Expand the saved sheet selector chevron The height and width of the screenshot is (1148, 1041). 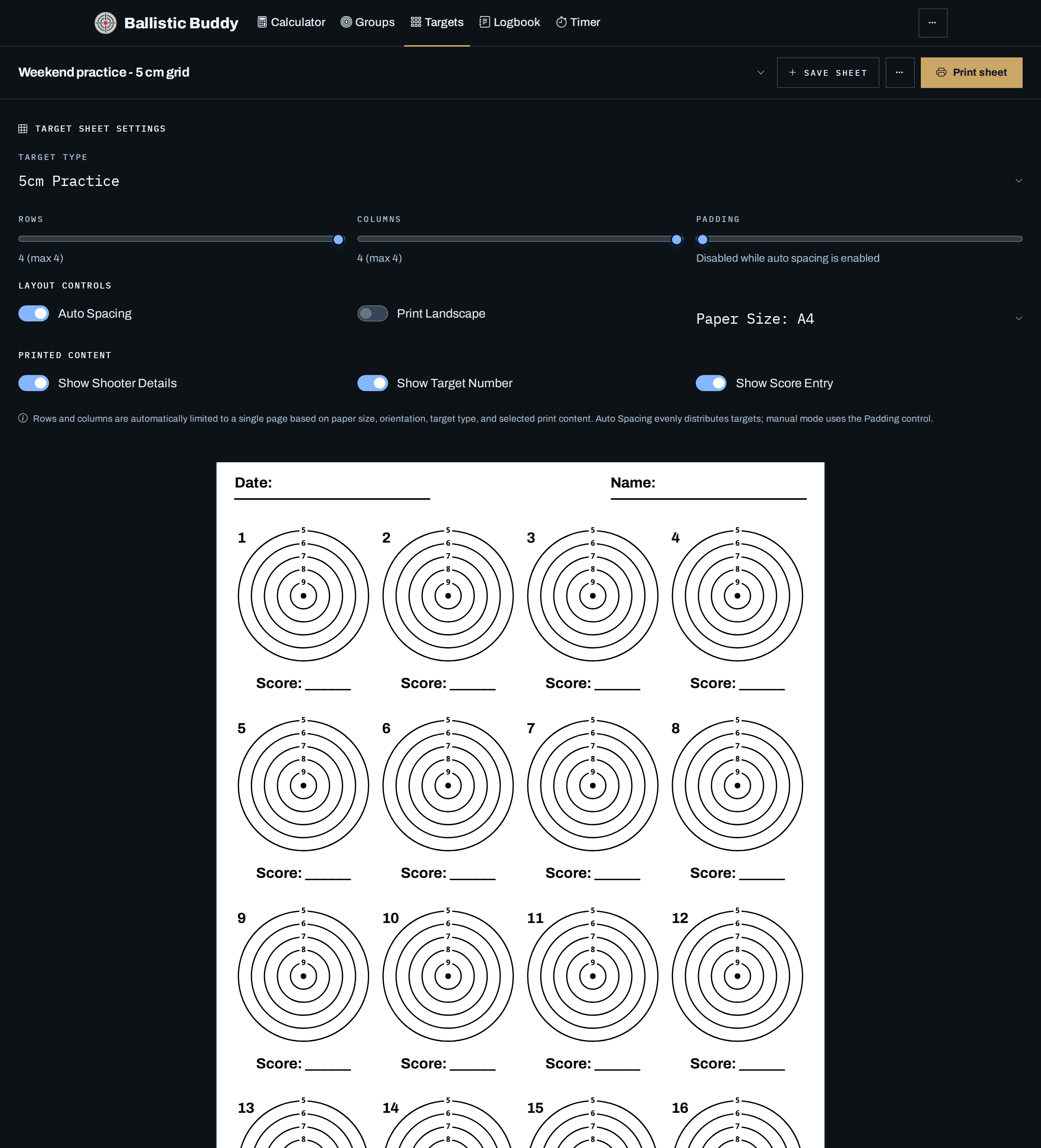click(x=760, y=72)
